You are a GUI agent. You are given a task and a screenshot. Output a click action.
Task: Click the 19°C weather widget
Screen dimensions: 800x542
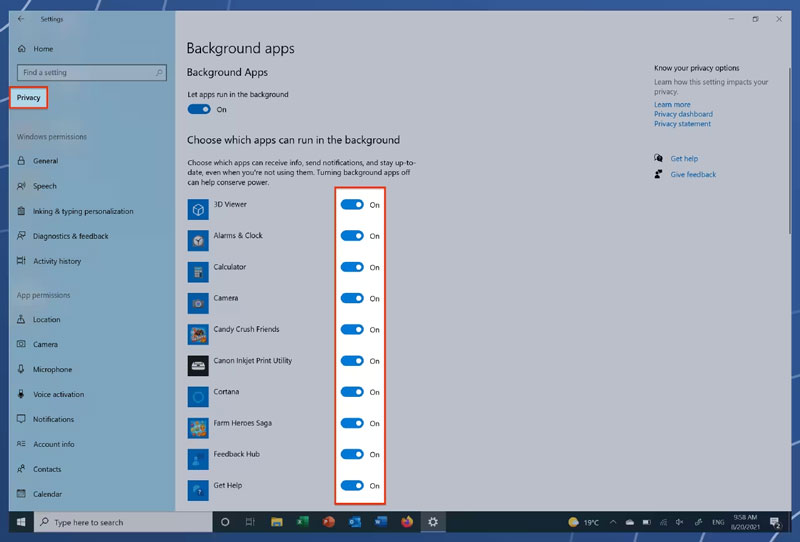coord(584,522)
